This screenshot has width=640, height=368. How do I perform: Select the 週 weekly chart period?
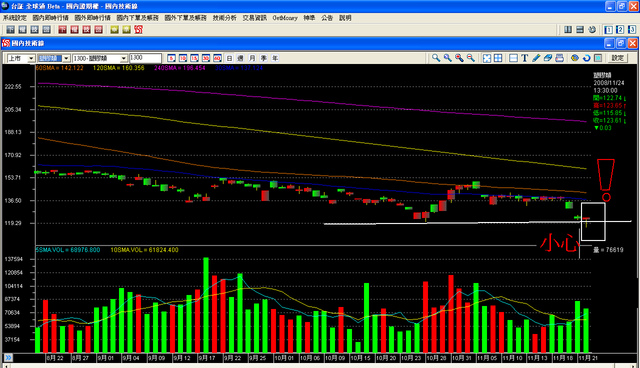click(x=241, y=58)
